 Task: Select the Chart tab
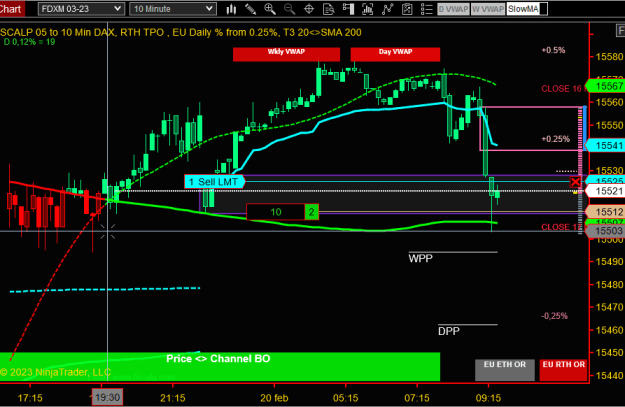click(x=11, y=9)
